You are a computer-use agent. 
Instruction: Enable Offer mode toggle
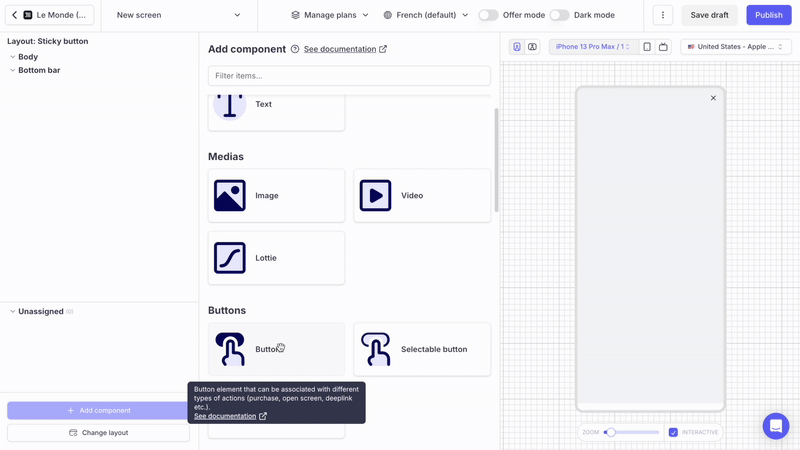click(488, 15)
